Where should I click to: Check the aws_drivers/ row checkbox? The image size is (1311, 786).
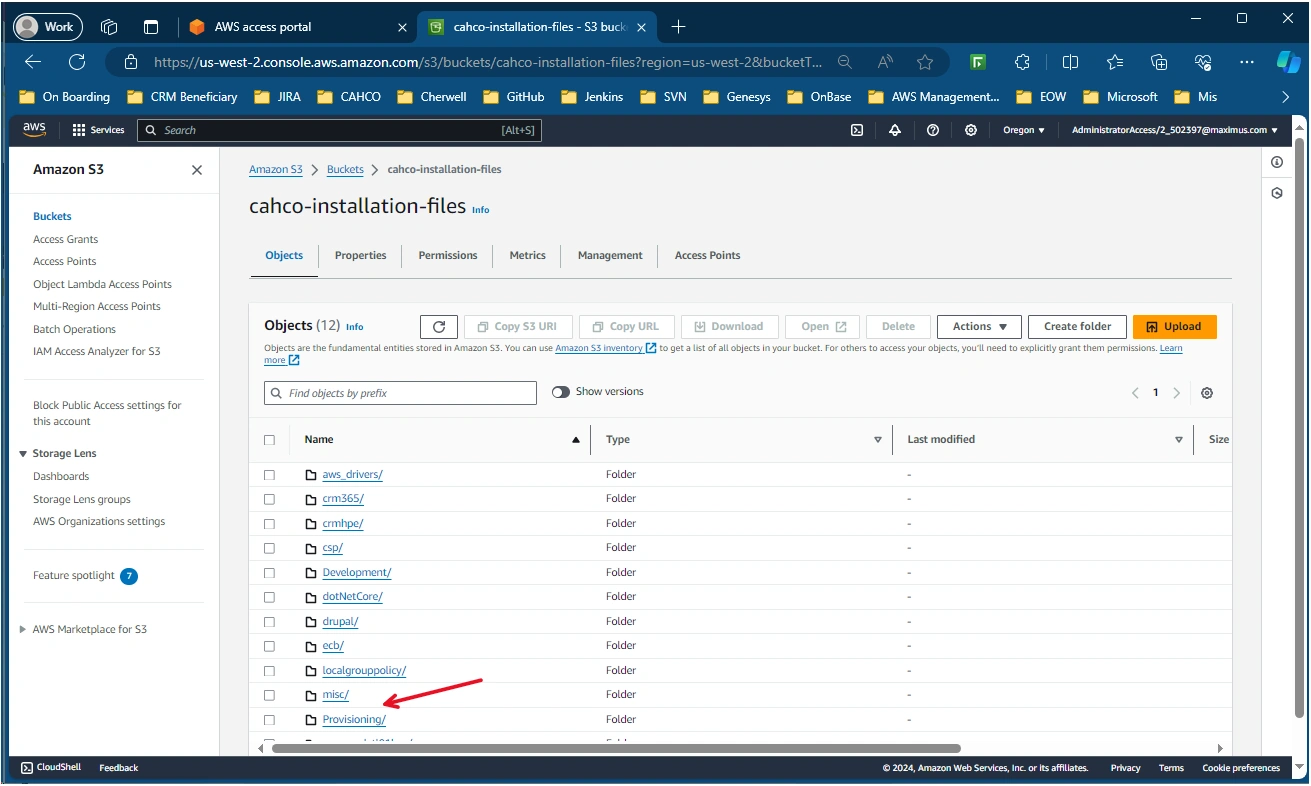269,475
